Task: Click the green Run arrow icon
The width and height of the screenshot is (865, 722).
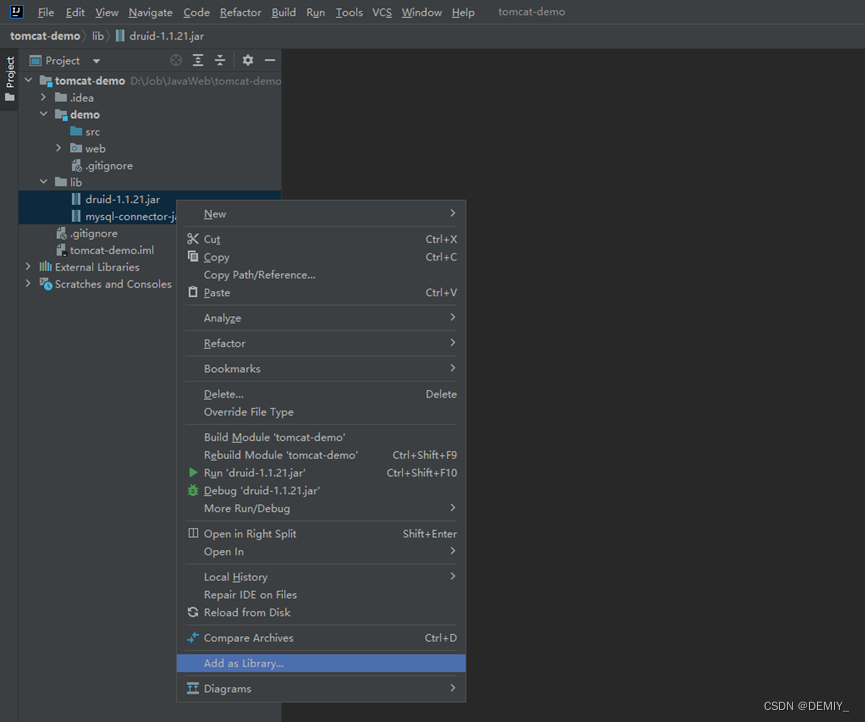Action: 193,473
